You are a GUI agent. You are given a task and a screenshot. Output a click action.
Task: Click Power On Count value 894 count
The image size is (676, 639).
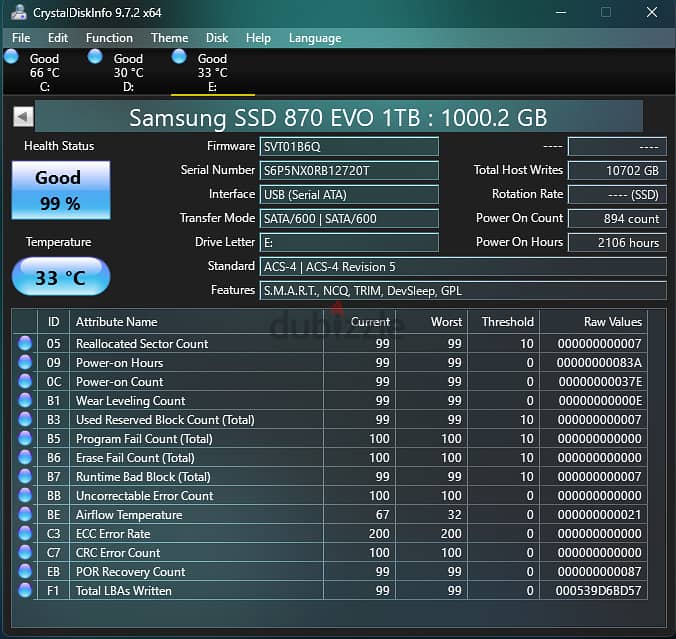[x=617, y=219]
